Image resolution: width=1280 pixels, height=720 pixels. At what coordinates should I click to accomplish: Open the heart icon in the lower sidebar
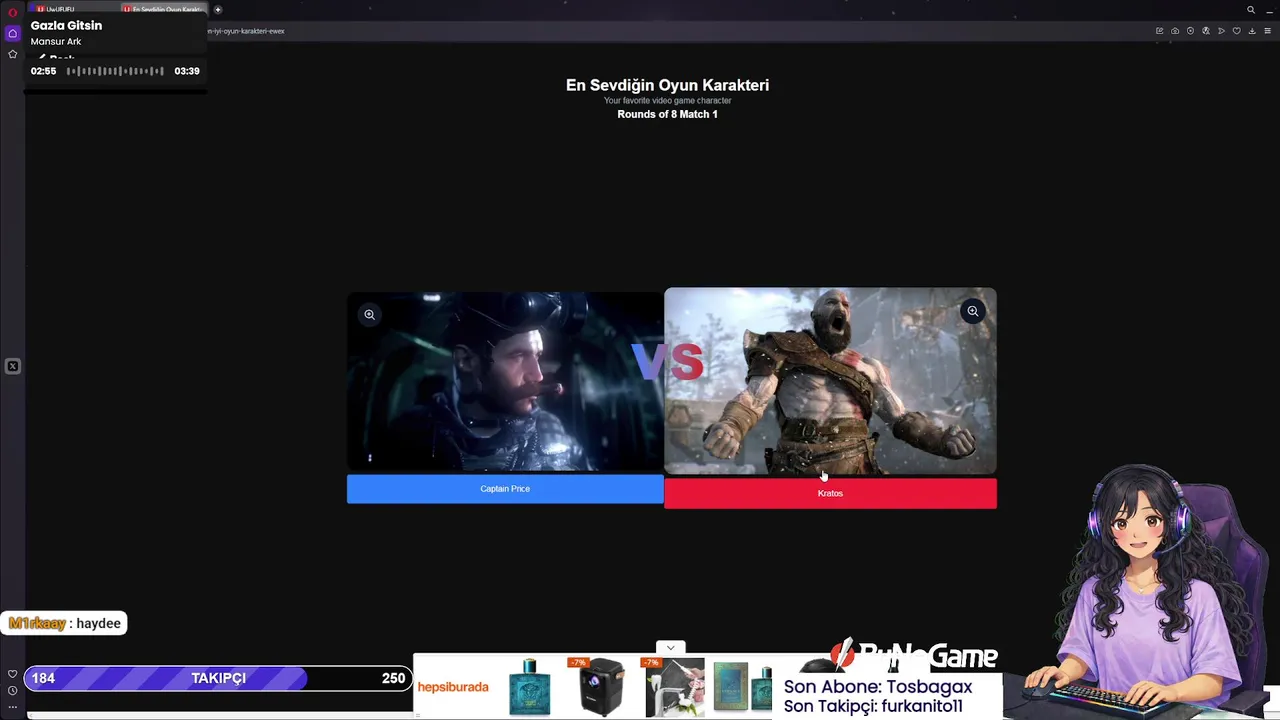click(12, 674)
